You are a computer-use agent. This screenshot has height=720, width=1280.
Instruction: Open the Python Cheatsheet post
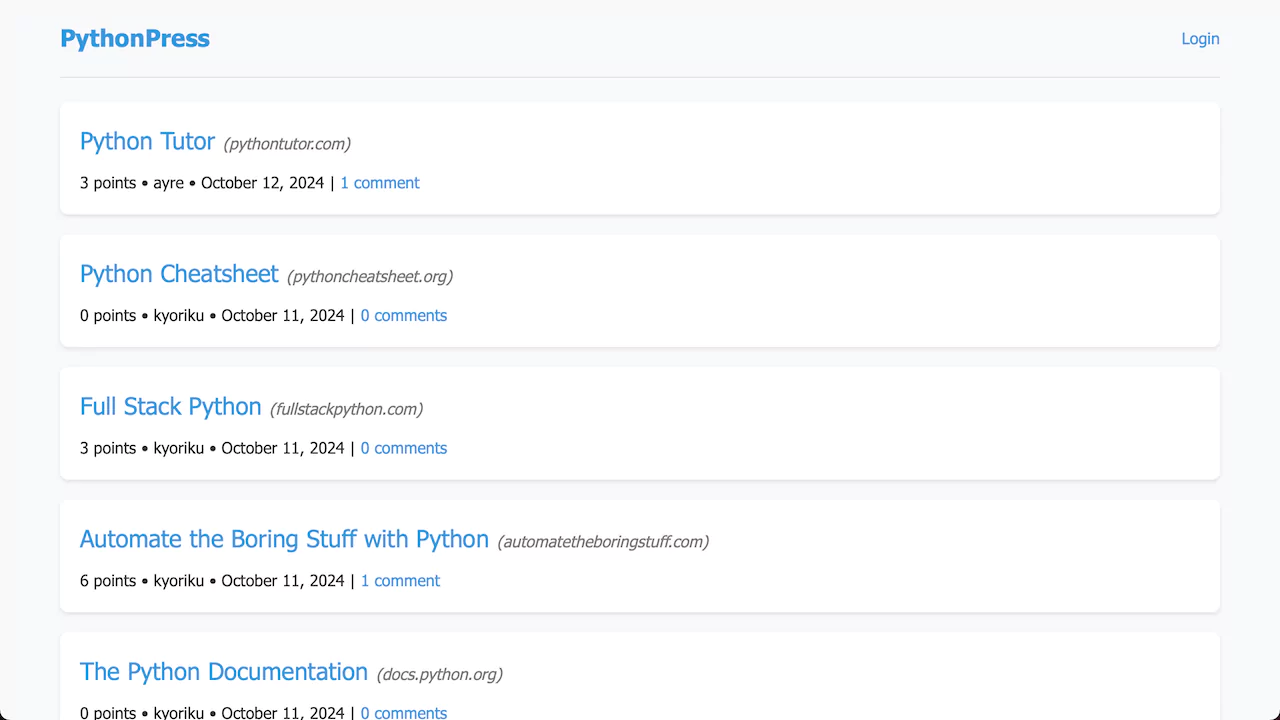179,274
